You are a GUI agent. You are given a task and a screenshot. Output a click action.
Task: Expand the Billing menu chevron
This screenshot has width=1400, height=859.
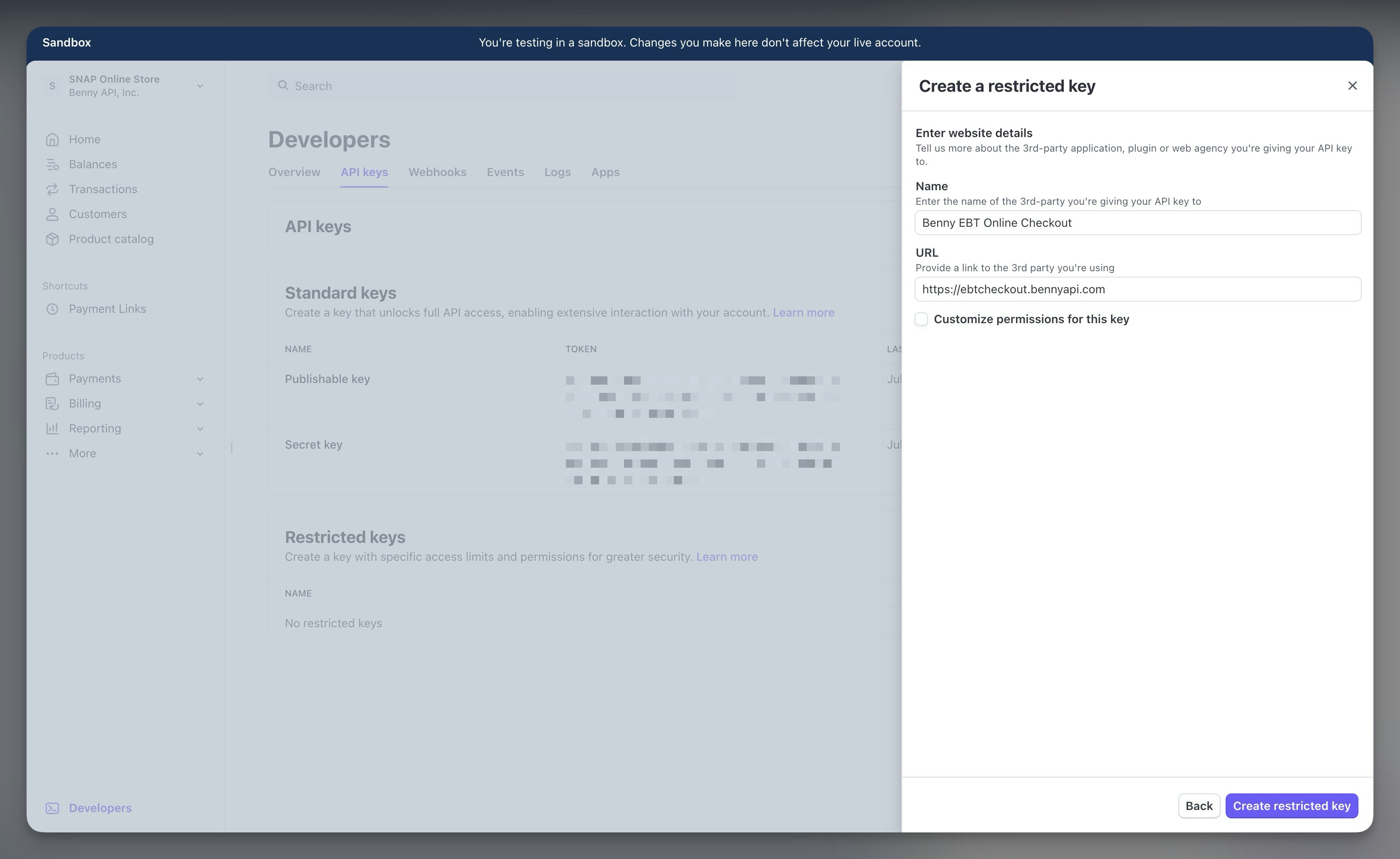[x=200, y=404]
